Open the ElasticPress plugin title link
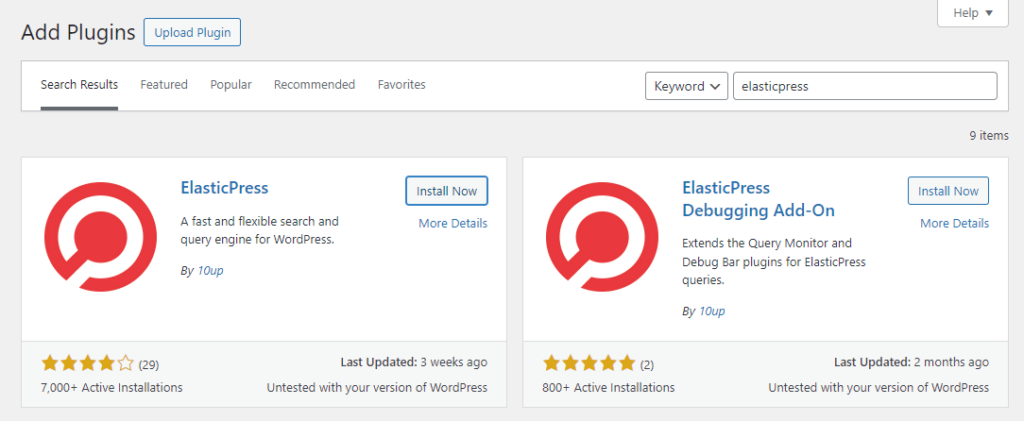1024x421 pixels. click(x=225, y=188)
